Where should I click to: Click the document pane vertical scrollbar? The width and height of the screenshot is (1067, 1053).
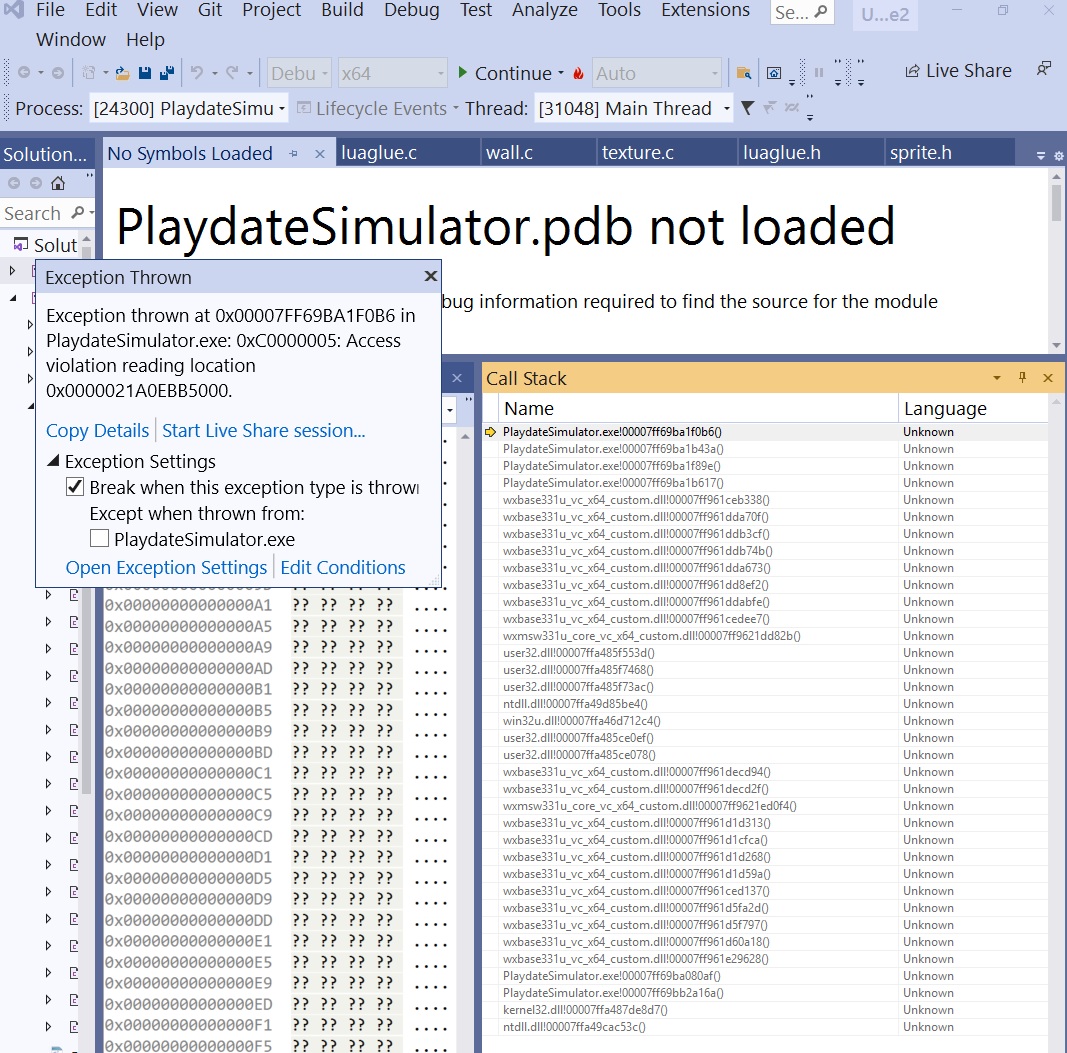tap(1057, 260)
